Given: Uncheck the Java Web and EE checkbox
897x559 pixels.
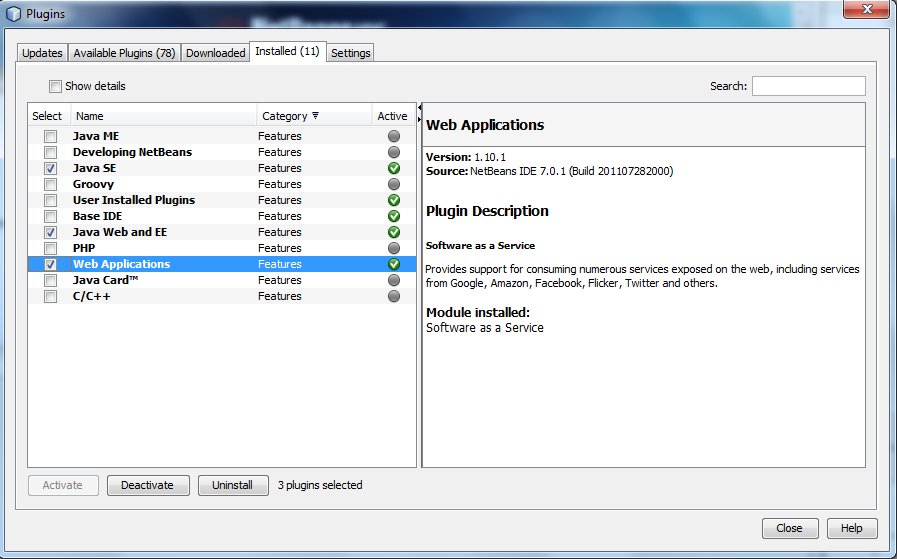Looking at the screenshot, I should coord(50,232).
